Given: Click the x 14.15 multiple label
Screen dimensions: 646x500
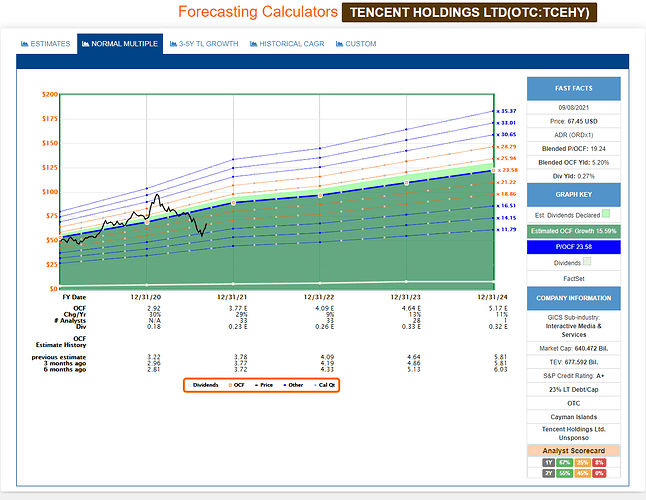Looking at the screenshot, I should [x=506, y=218].
